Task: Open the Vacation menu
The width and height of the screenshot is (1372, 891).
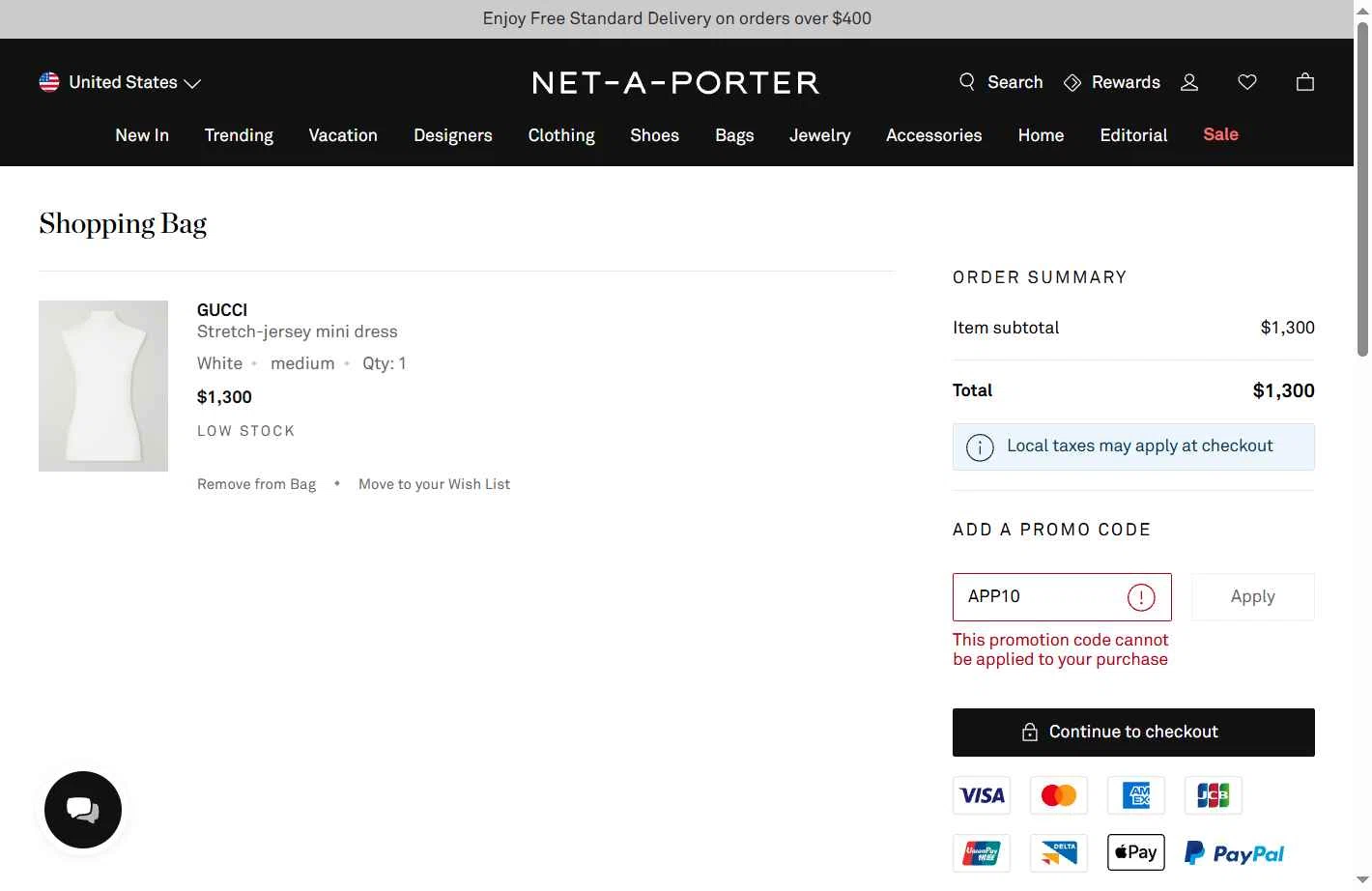Action: point(343,135)
